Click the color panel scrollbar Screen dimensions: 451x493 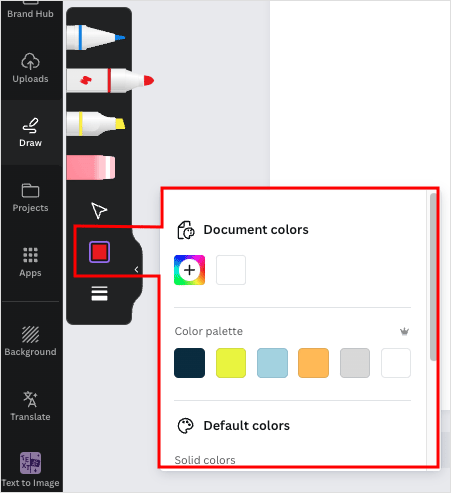click(x=433, y=277)
